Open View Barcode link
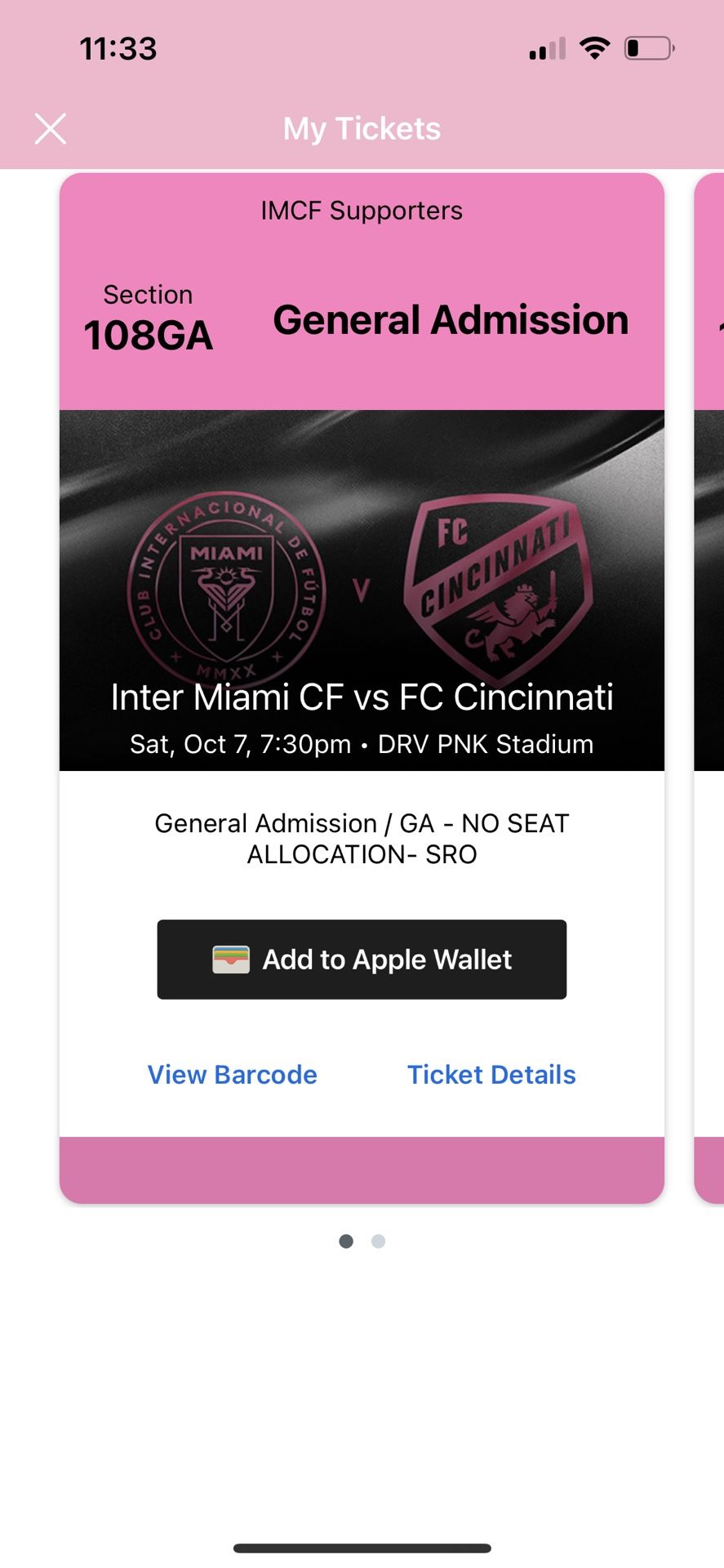724x1568 pixels. 232,1075
